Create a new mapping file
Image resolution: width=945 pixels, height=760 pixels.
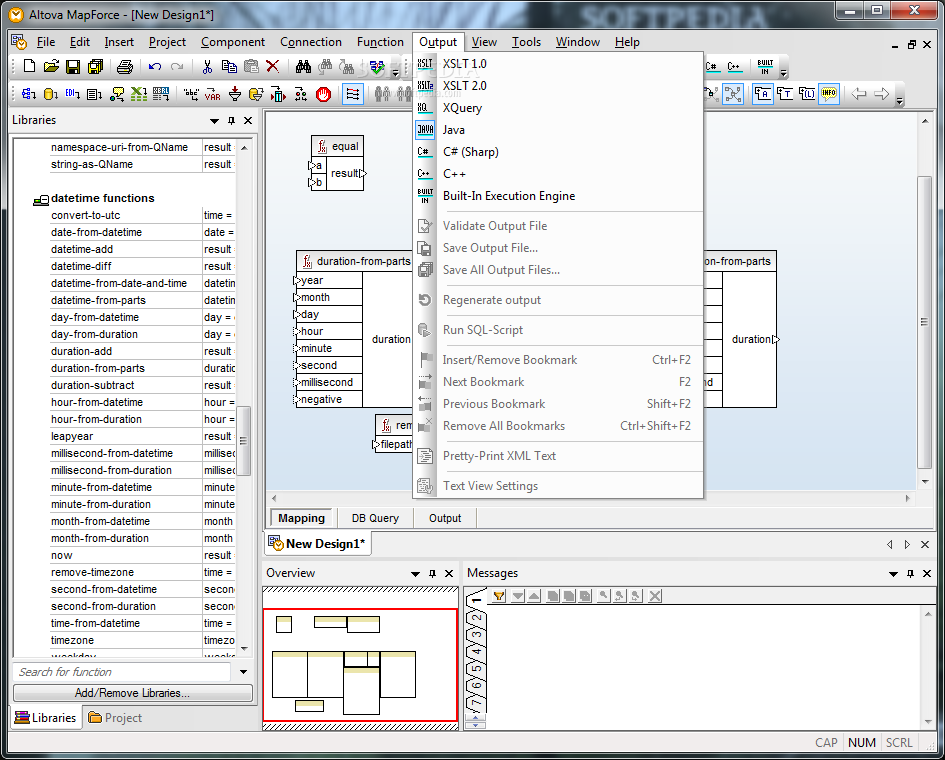[29, 66]
